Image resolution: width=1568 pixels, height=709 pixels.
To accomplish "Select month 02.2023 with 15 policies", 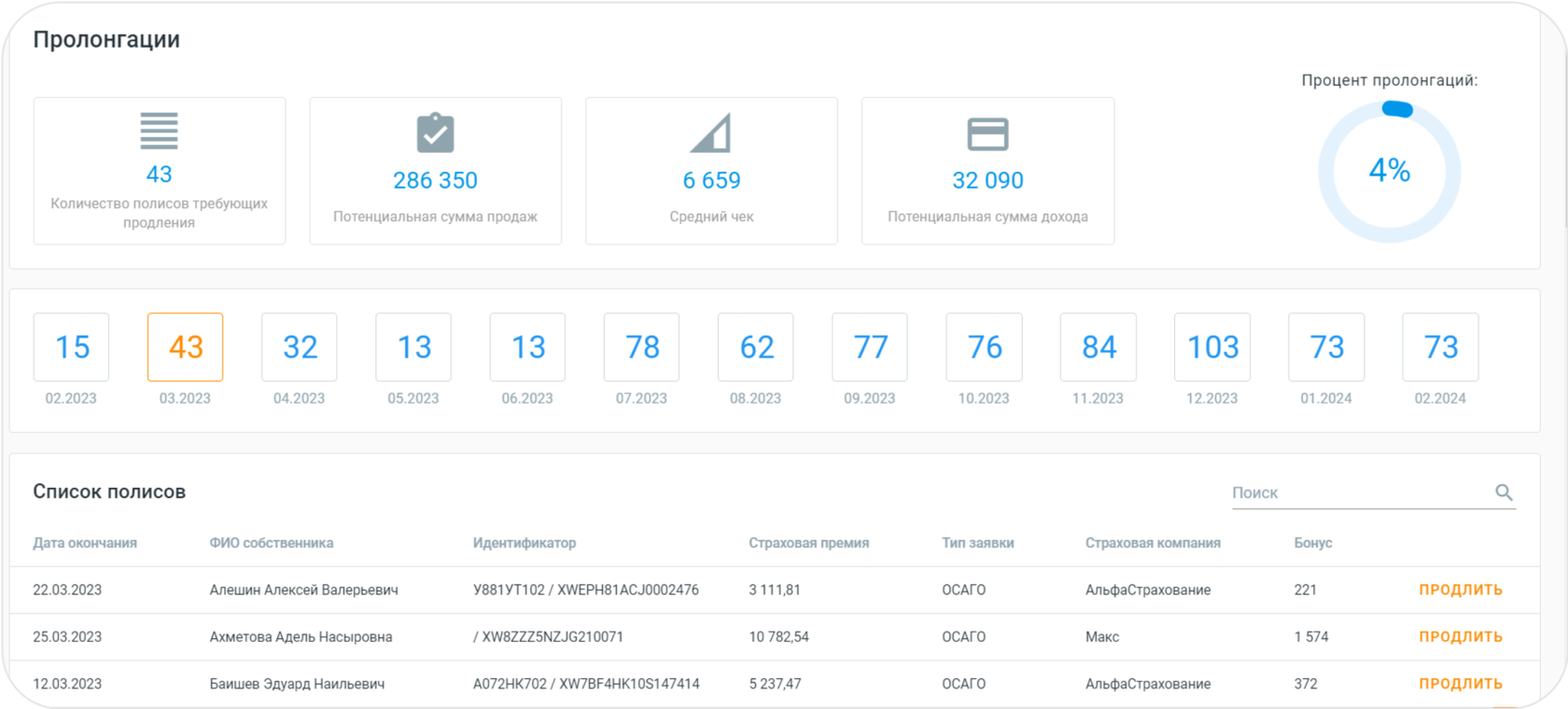I will coord(72,347).
